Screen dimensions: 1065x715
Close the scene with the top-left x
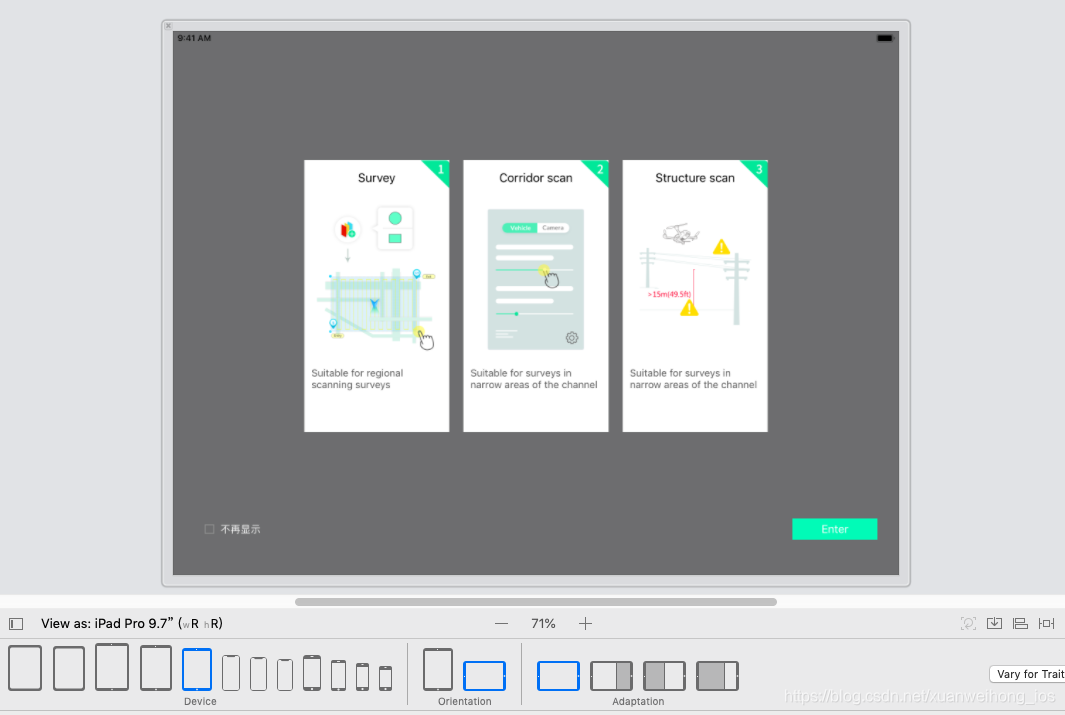pos(168,26)
